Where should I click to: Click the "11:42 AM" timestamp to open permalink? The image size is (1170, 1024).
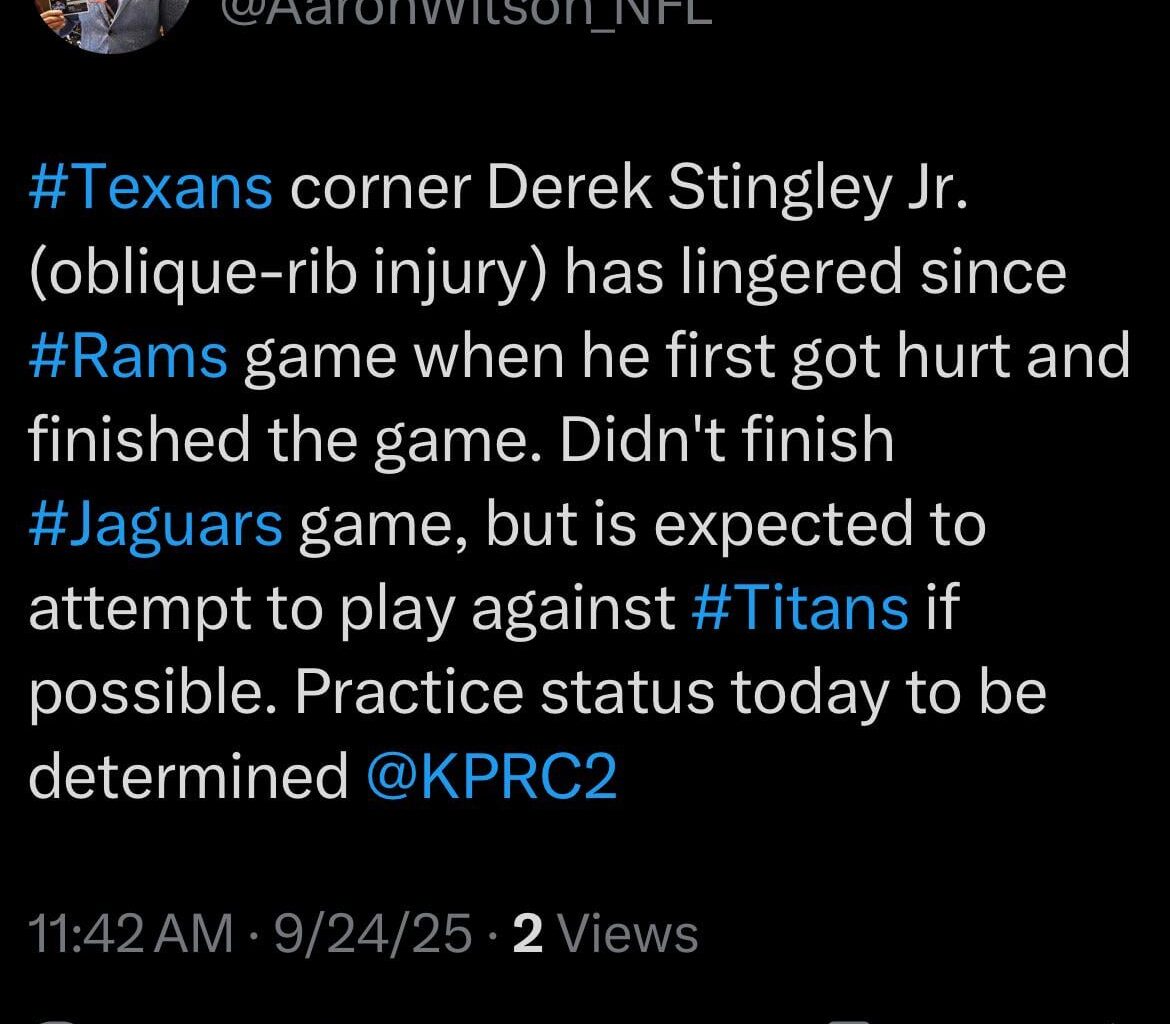coord(130,934)
